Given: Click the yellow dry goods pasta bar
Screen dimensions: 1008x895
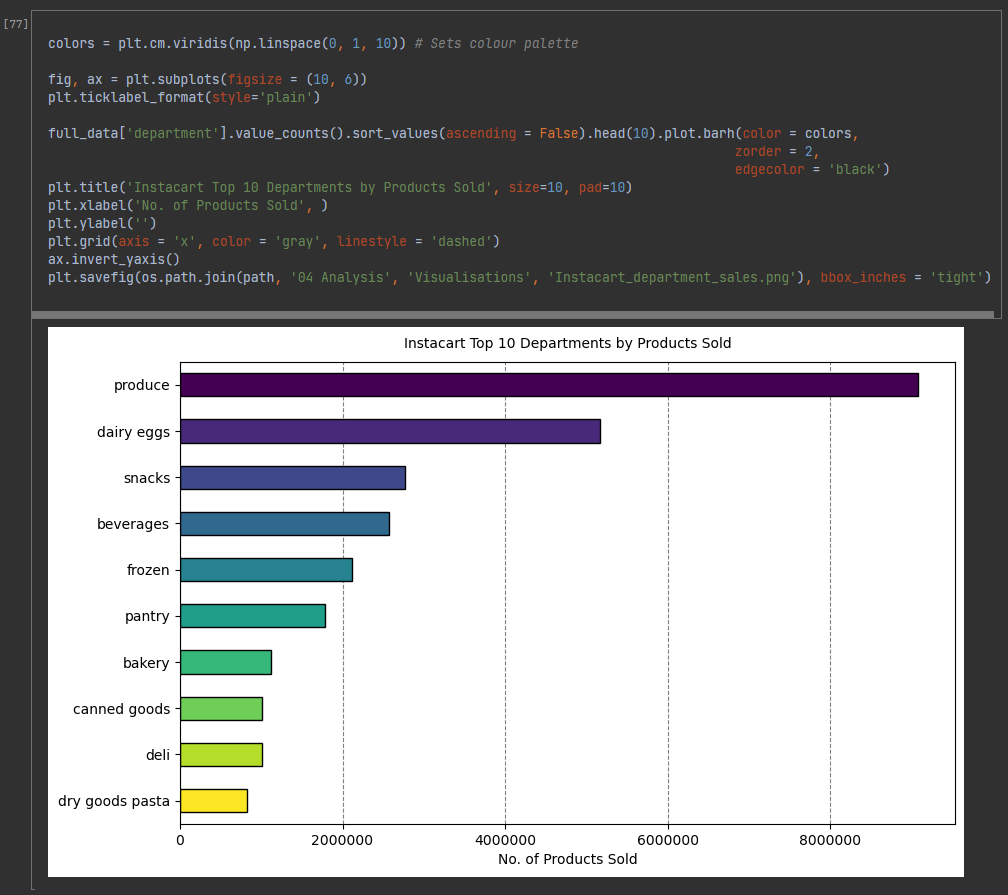Looking at the screenshot, I should click(x=214, y=801).
